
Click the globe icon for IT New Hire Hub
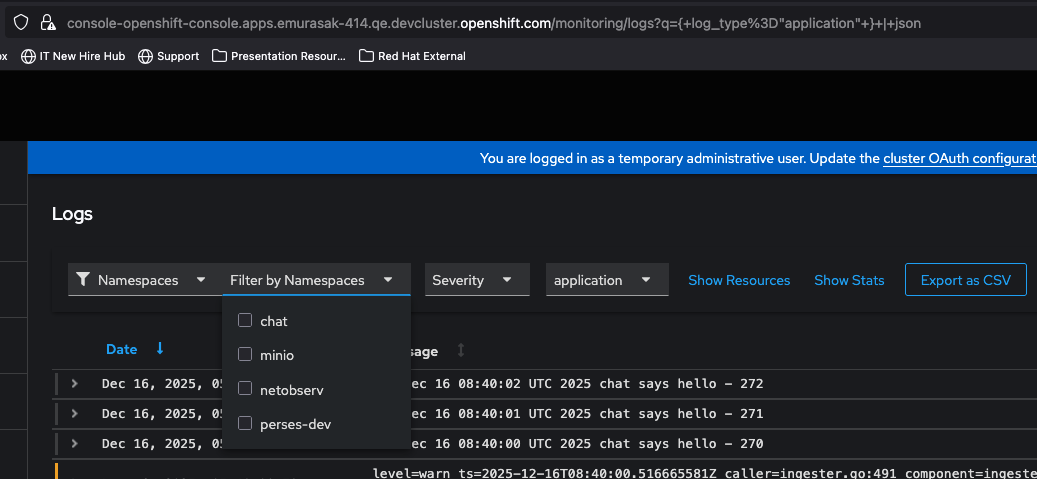coord(28,56)
